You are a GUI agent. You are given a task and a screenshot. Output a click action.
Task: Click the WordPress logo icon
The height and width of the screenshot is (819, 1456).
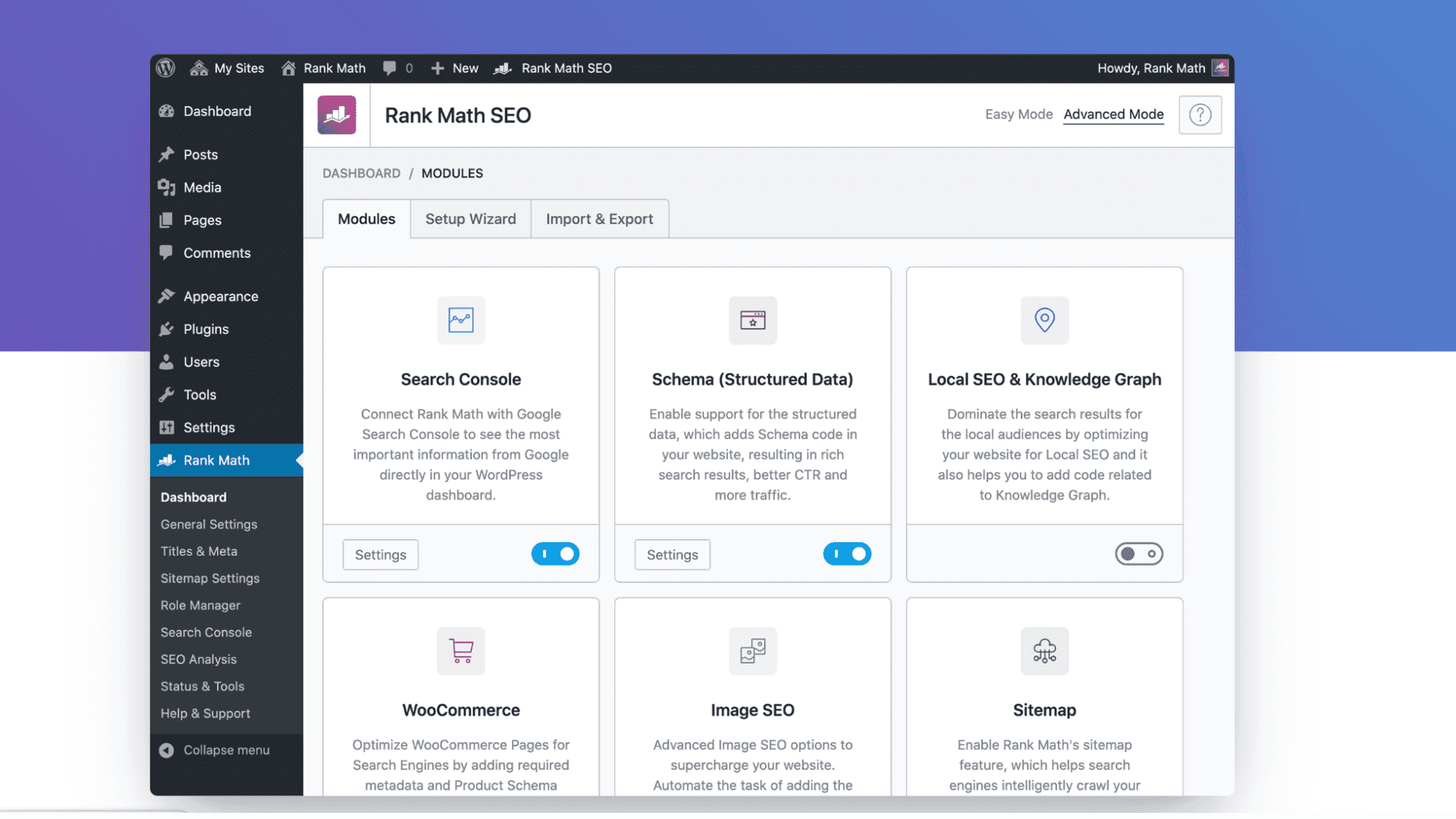[165, 68]
